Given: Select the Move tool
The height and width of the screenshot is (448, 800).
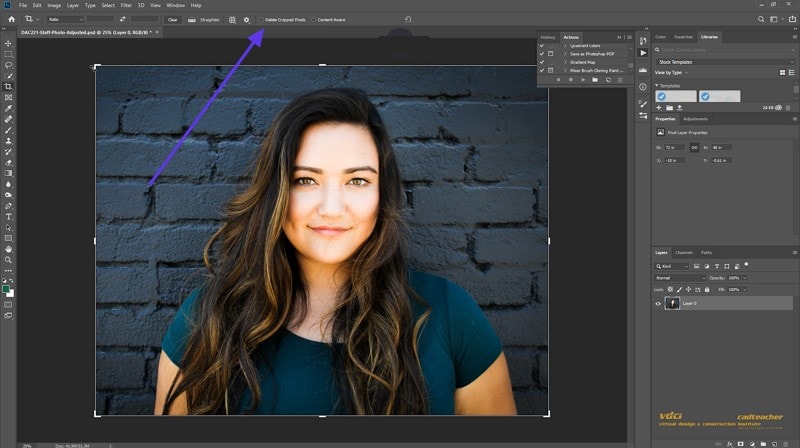Looking at the screenshot, I should [8, 43].
